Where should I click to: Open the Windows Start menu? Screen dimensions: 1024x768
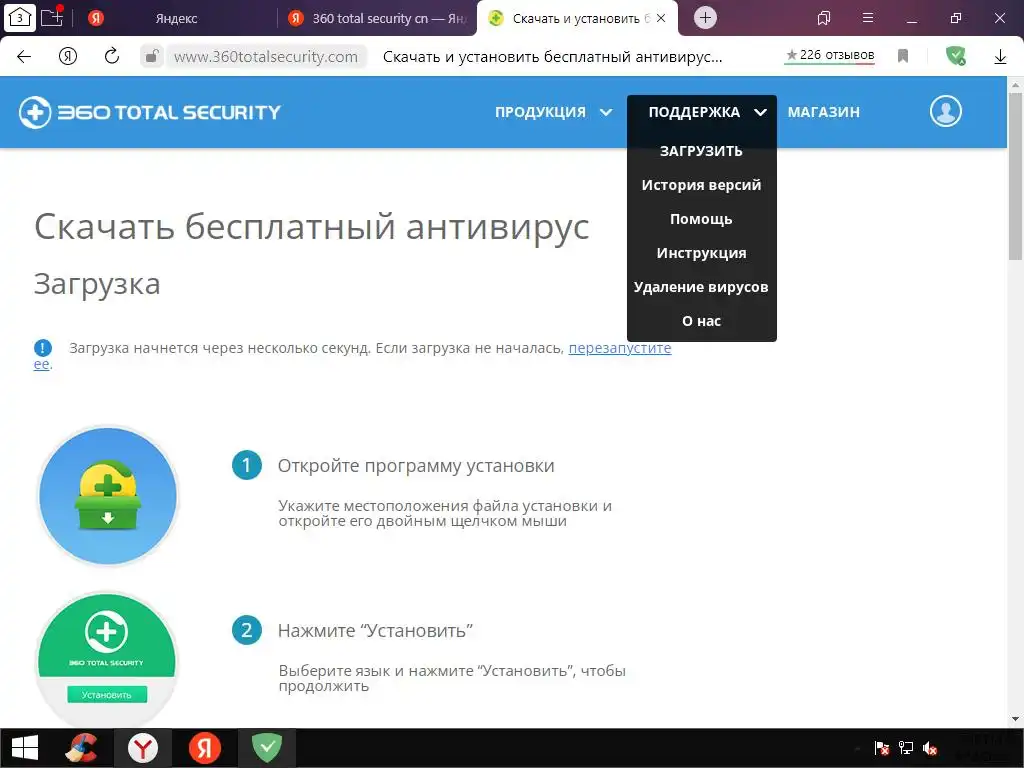(25, 748)
